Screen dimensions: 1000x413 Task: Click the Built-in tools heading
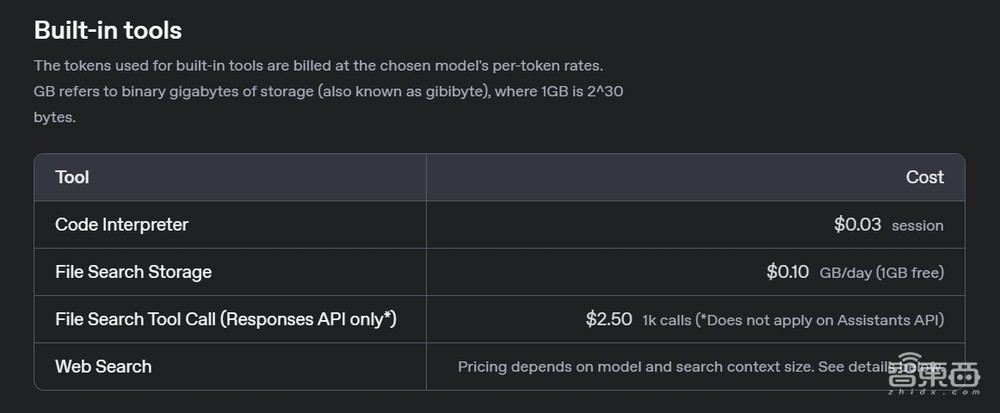pos(108,30)
